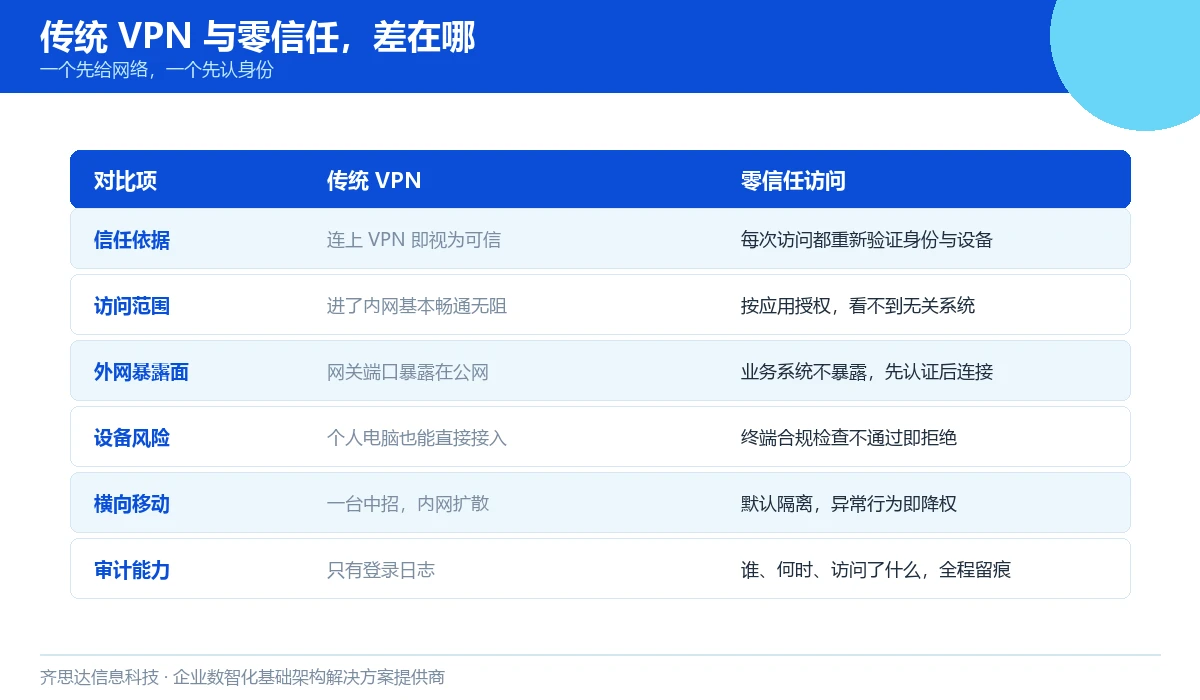
Task: Click the 零信任访问 column header
Action: (x=793, y=180)
